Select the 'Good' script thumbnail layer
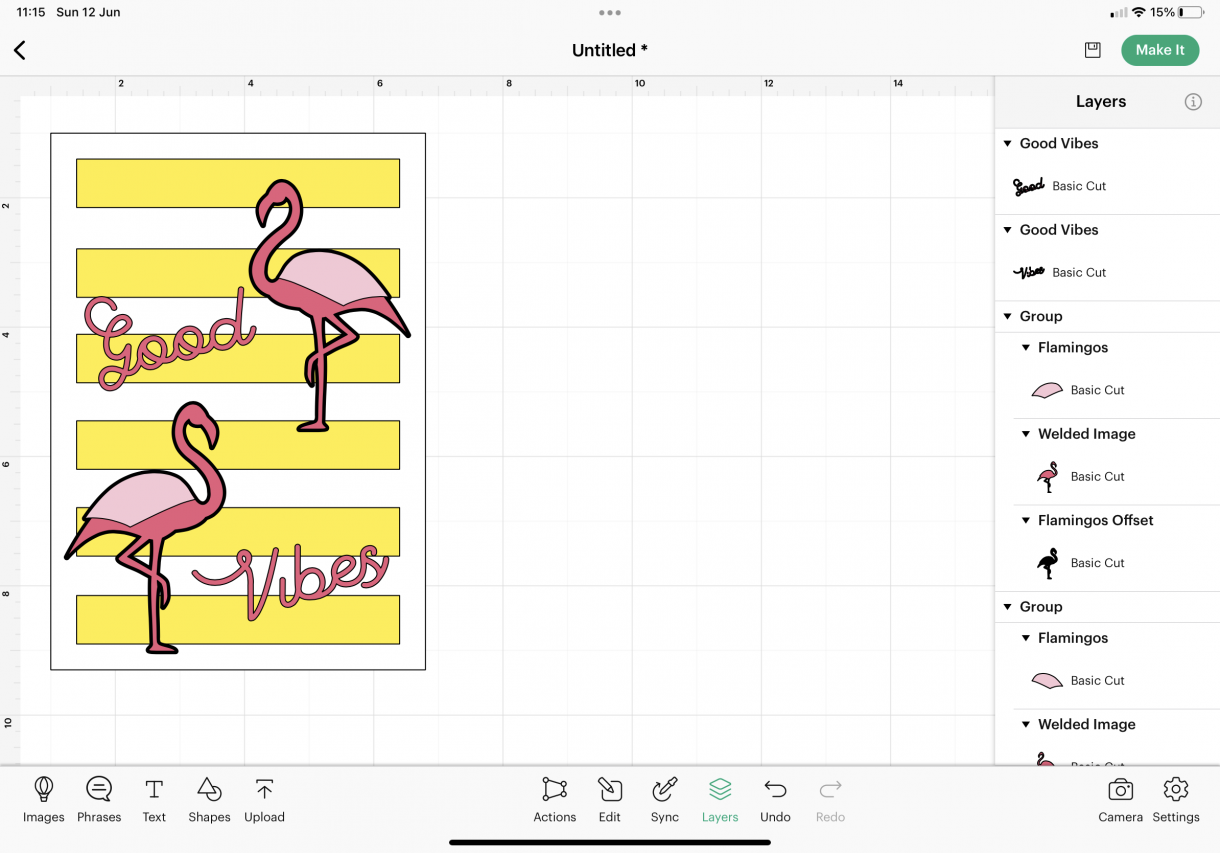Viewport: 1220px width, 853px height. point(1029,186)
